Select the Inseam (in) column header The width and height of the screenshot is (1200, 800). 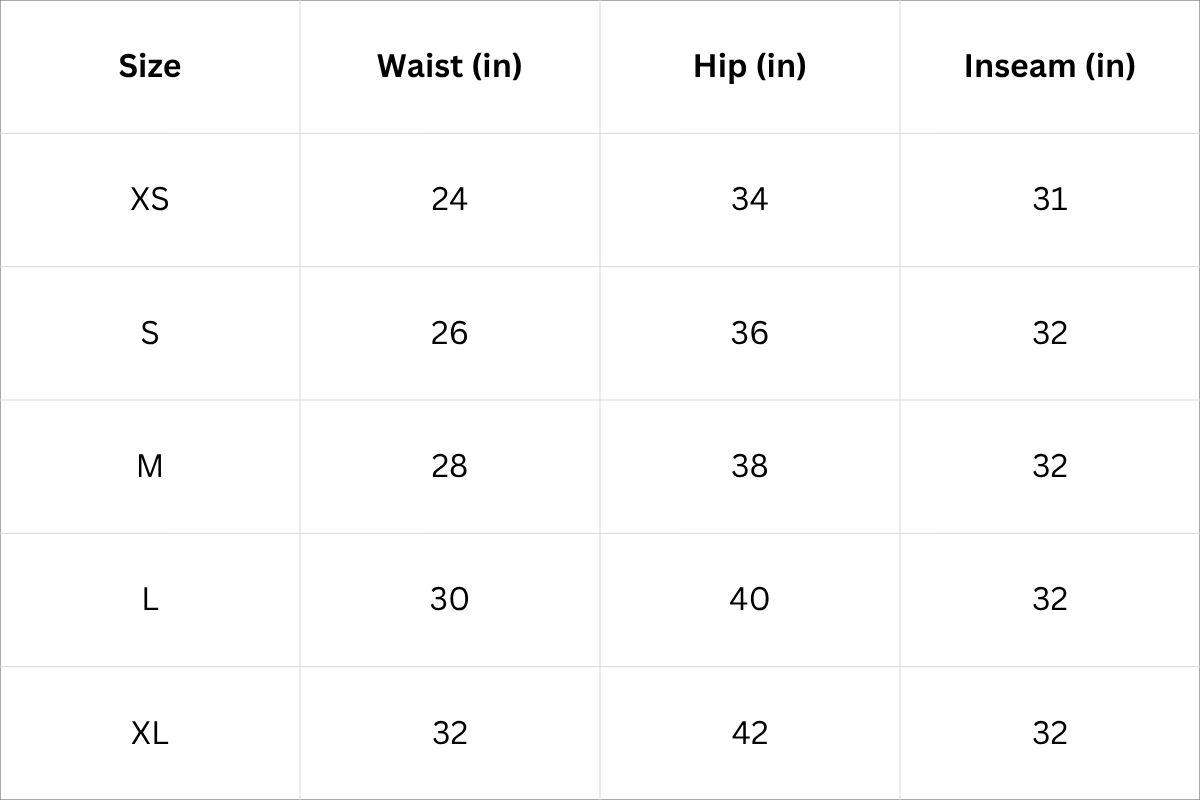click(x=1050, y=66)
